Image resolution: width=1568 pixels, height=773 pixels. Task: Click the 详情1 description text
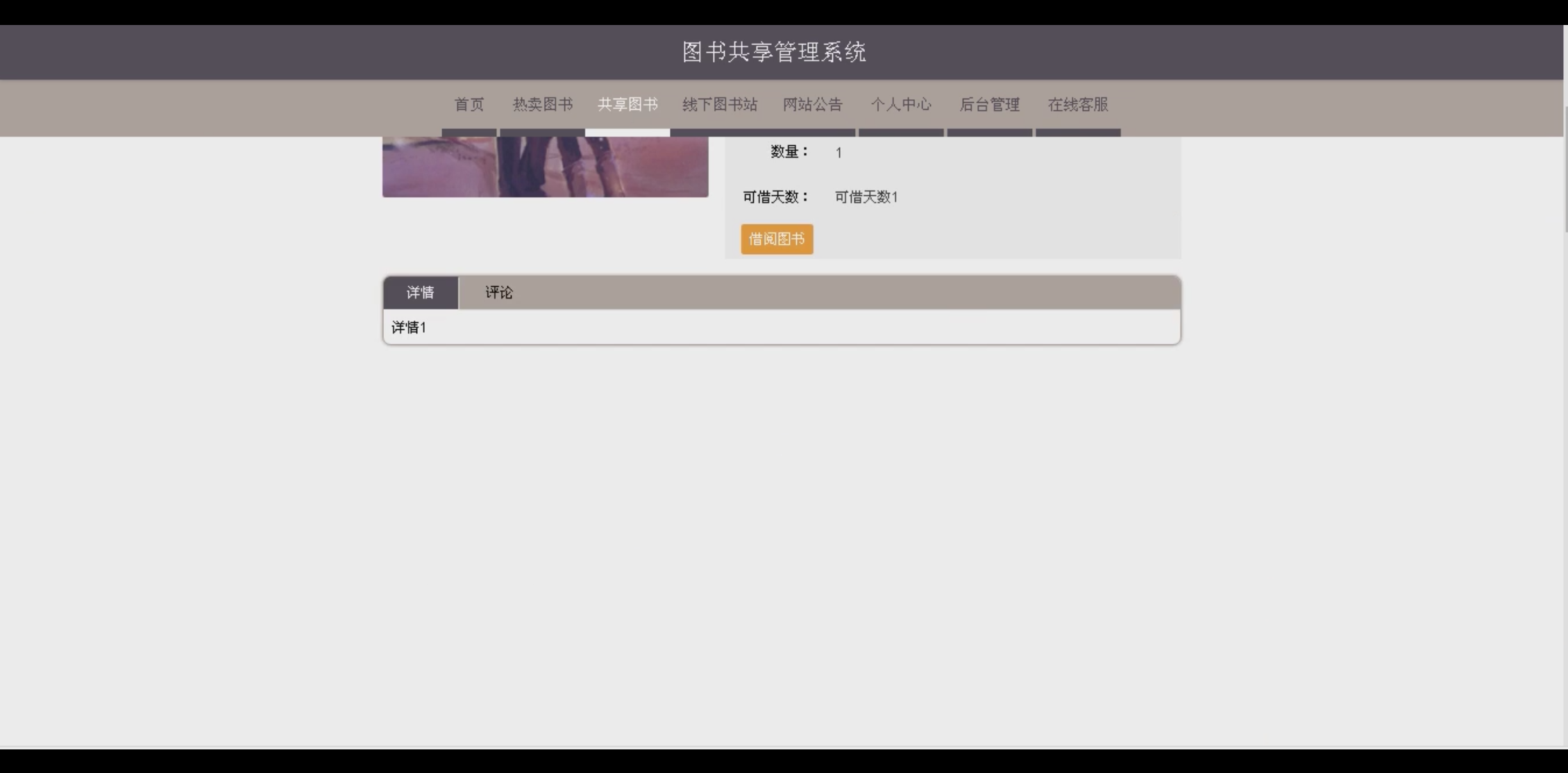(x=409, y=327)
